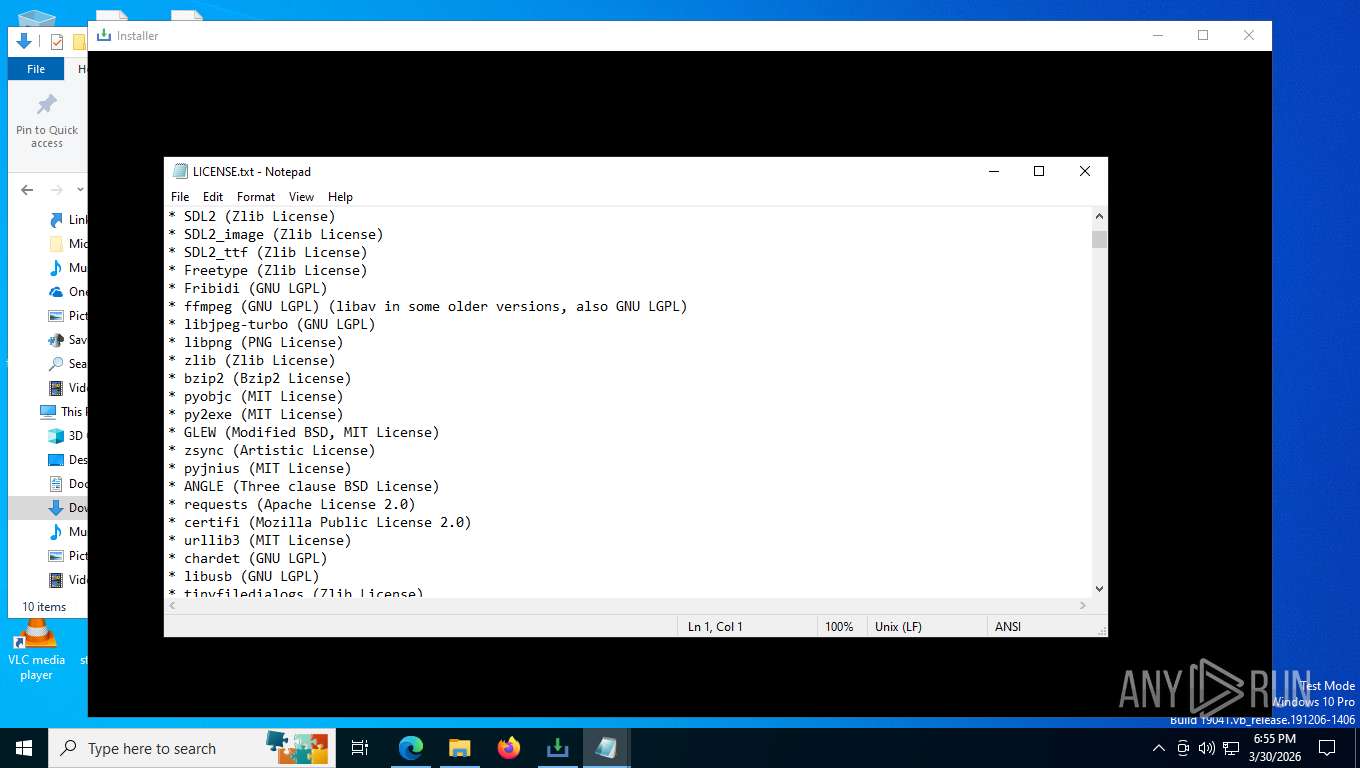Image resolution: width=1360 pixels, height=768 pixels.
Task: Launch Firefox from the taskbar
Action: [509, 748]
